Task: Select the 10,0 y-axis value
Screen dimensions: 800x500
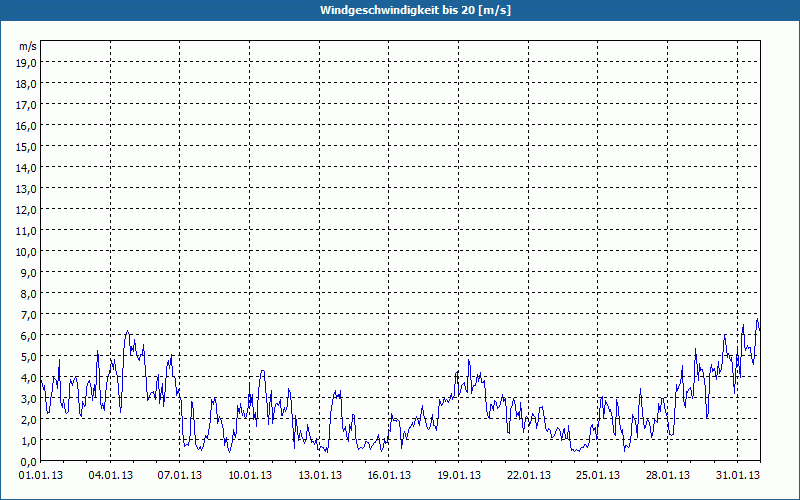Action: (x=28, y=252)
